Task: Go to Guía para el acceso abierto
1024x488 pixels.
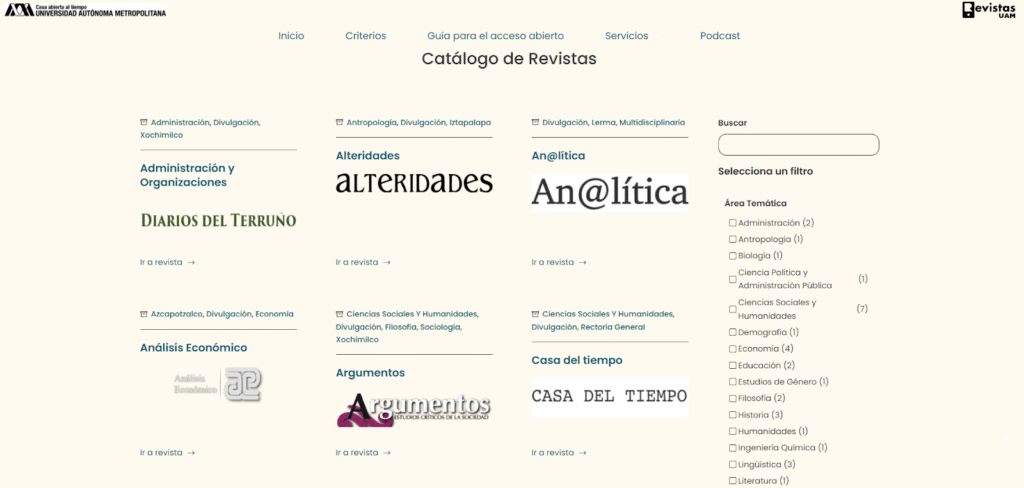Action: 495,36
